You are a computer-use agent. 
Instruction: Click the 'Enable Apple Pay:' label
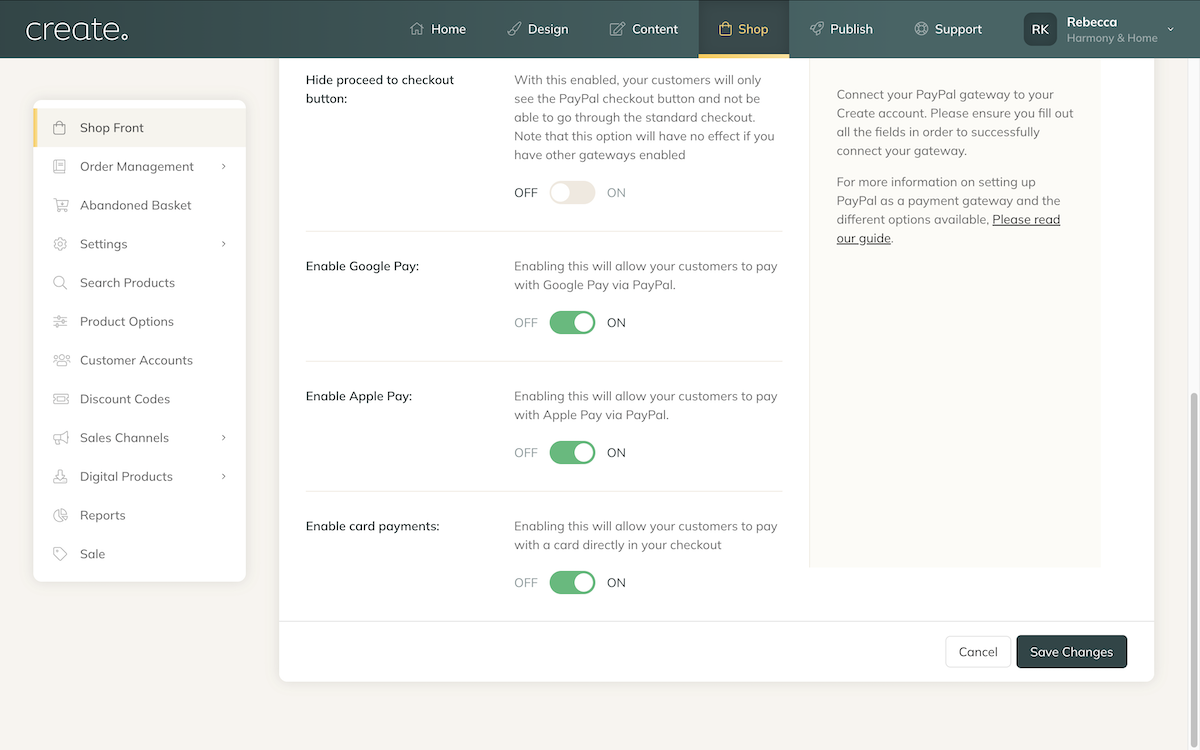coord(359,396)
